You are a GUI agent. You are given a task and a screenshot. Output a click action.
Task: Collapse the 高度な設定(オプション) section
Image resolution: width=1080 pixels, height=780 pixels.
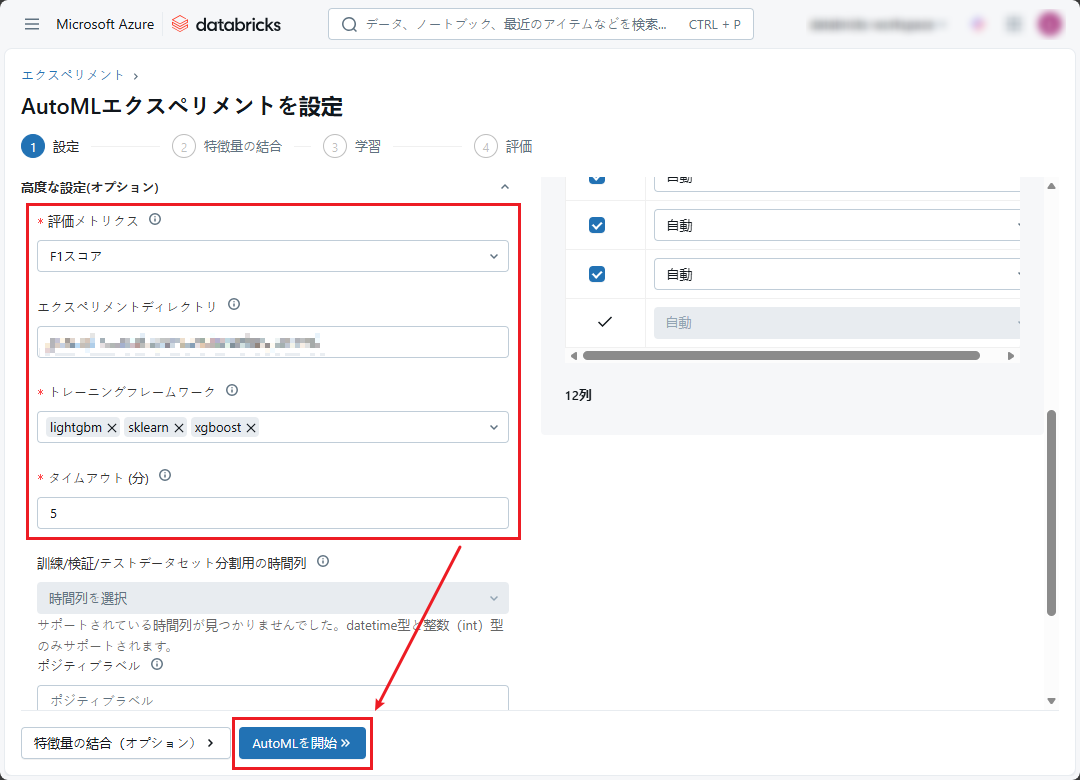click(x=504, y=187)
